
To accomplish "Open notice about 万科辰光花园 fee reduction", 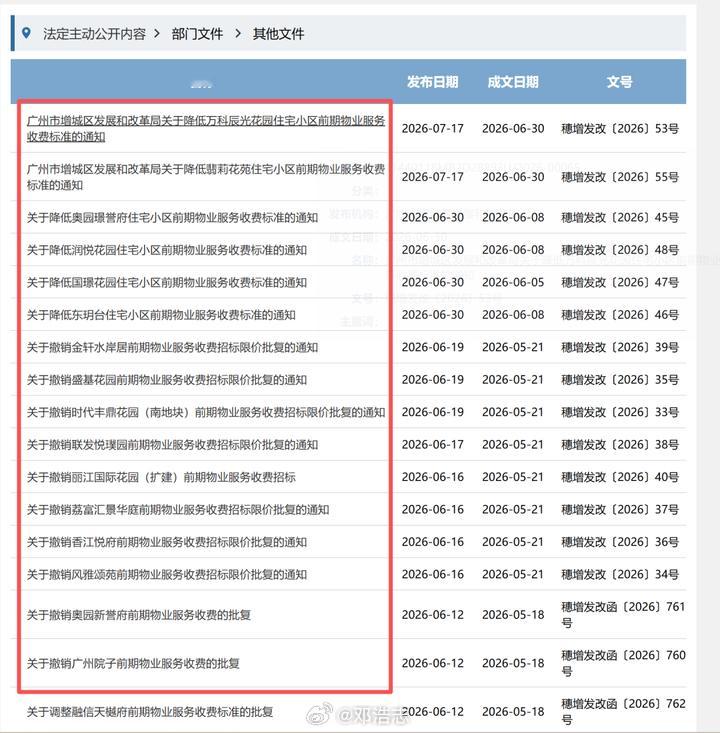I will pos(206,129).
